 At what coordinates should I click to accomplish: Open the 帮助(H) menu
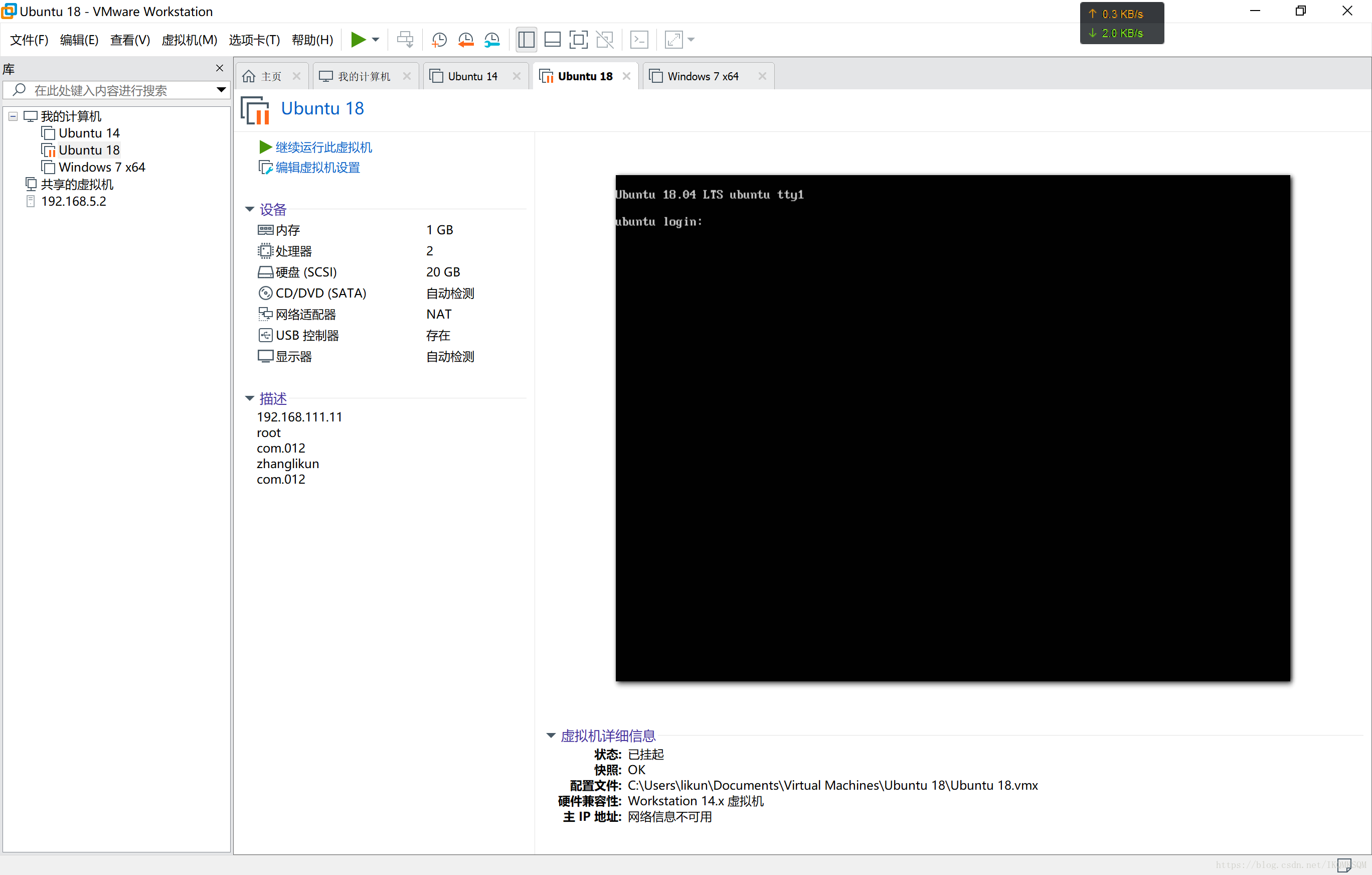tap(312, 40)
